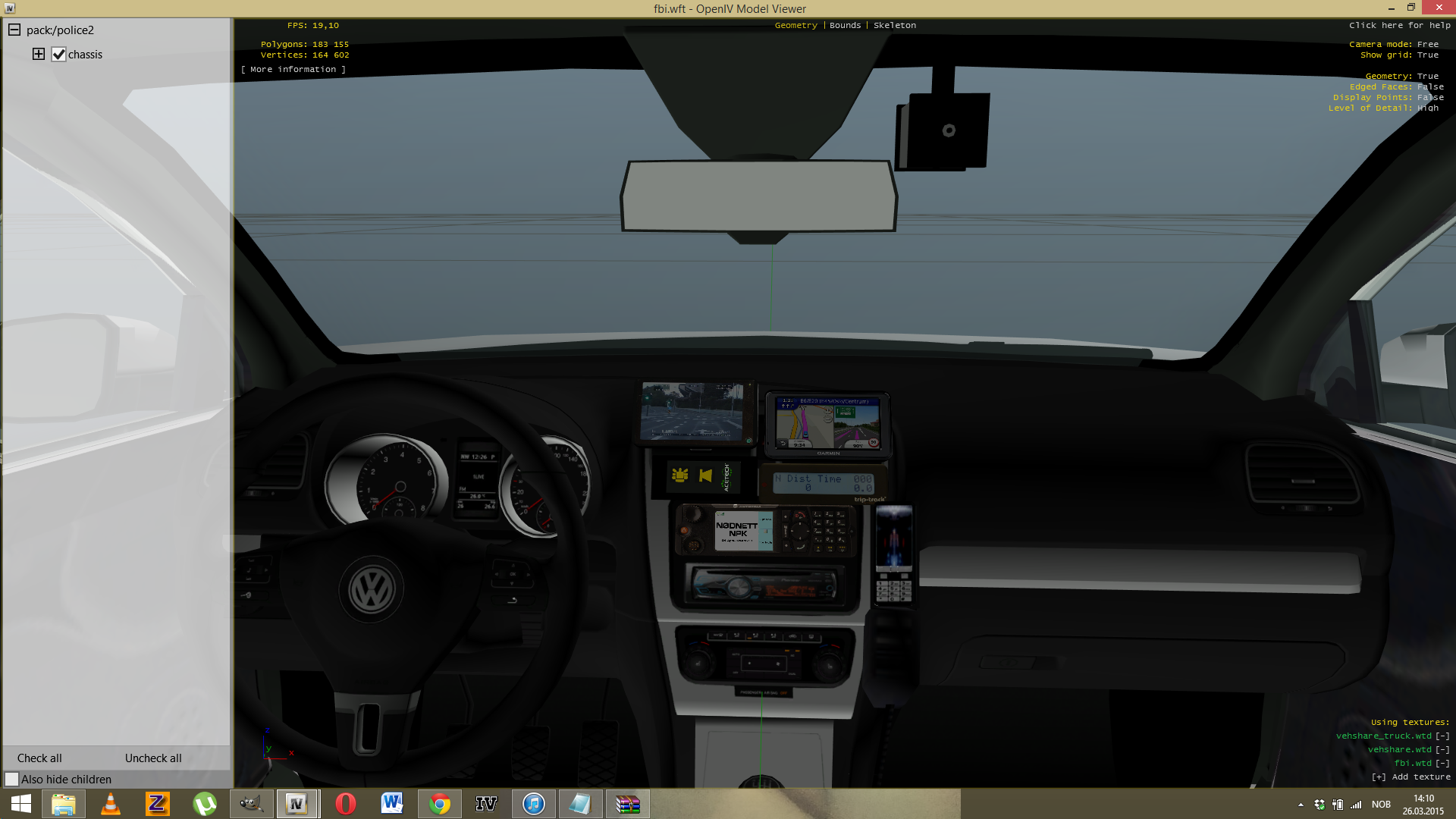Open iTunes from the taskbar

point(533,804)
